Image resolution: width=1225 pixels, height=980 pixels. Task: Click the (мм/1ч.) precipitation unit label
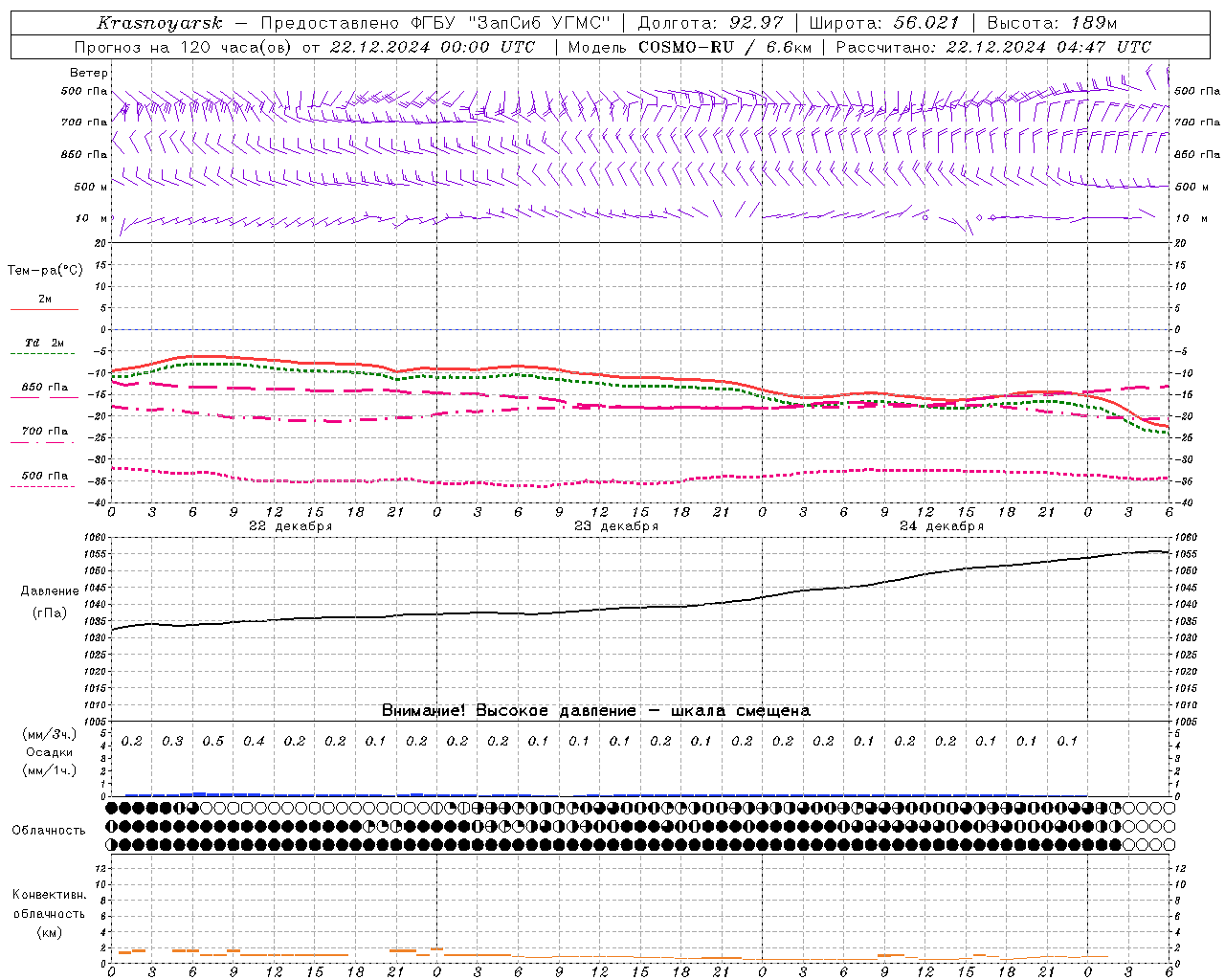click(50, 770)
